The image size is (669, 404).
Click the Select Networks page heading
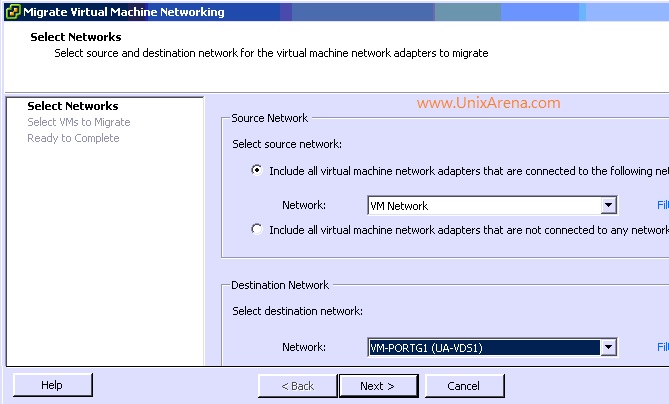(x=76, y=37)
